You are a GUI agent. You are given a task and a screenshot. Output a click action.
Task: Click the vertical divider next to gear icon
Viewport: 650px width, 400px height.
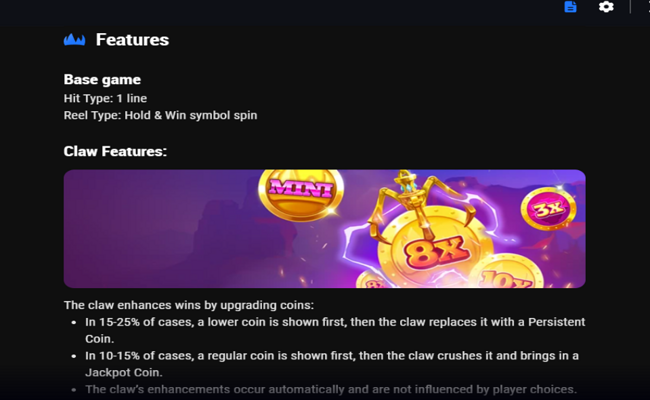630,7
